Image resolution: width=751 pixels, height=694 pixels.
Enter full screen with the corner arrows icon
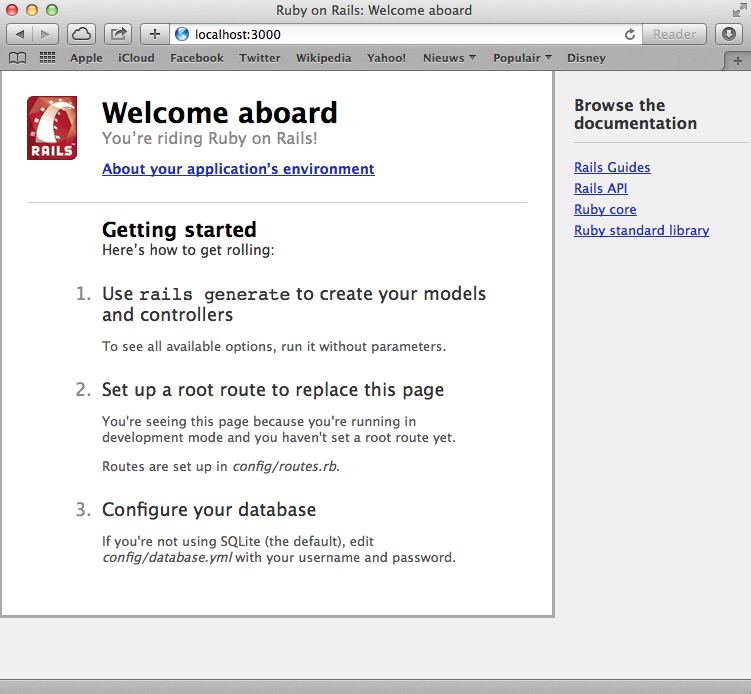(x=740, y=10)
